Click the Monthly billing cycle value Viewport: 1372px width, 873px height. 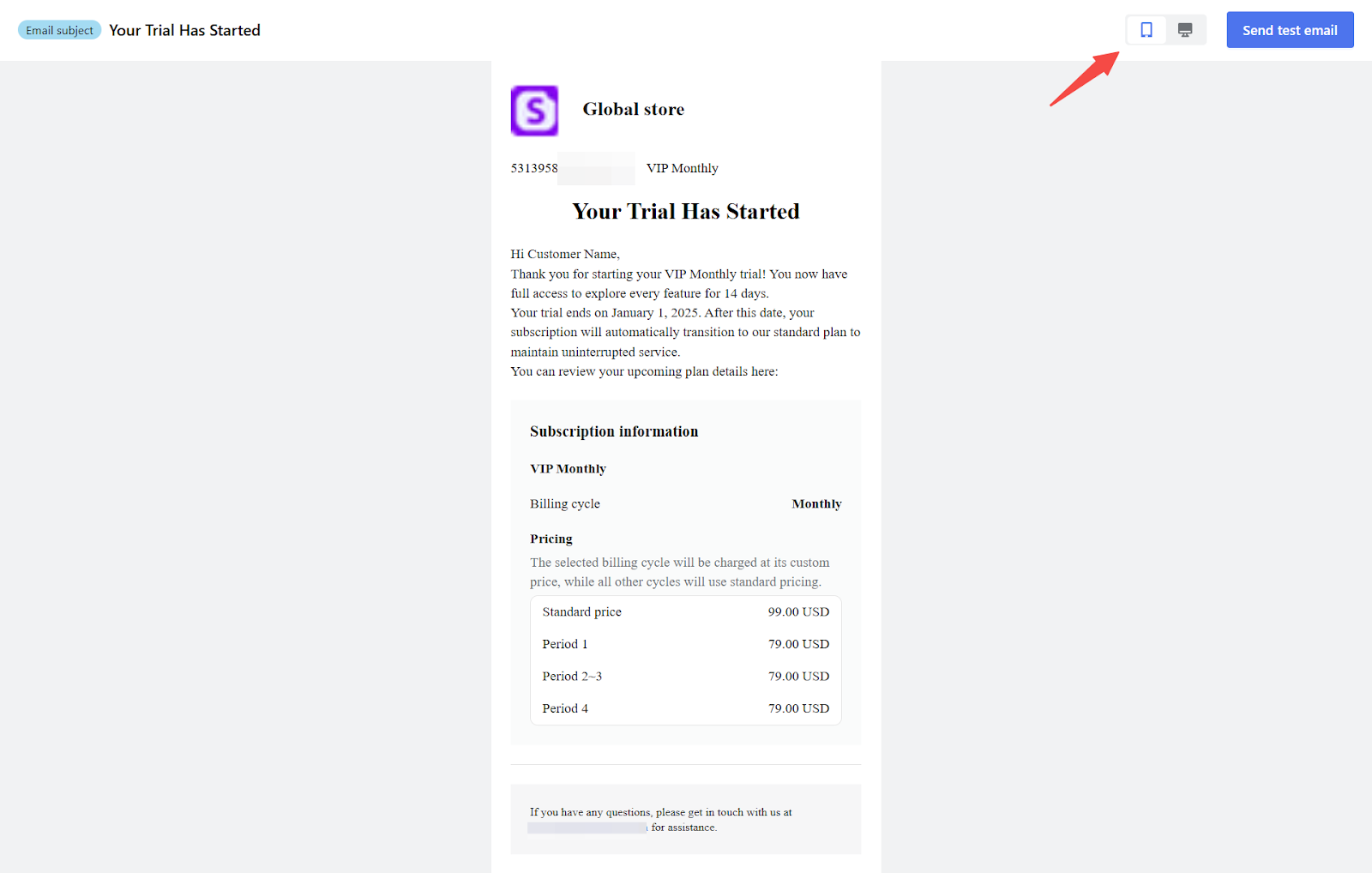click(x=816, y=504)
